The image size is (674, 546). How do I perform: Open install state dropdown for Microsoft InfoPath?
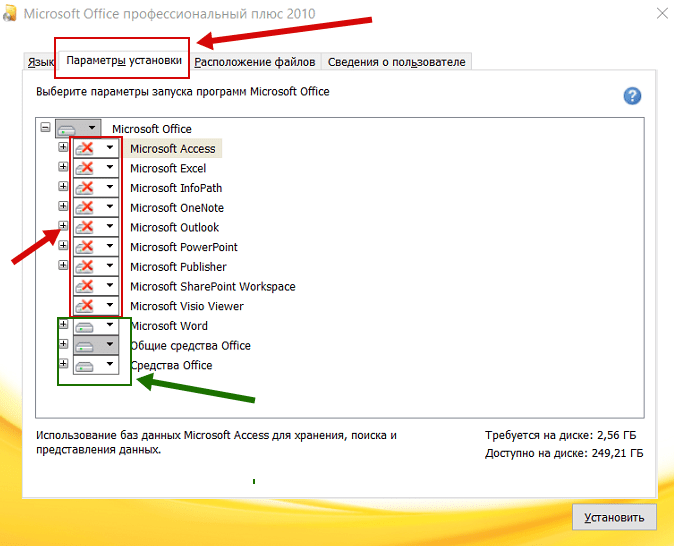click(96, 187)
